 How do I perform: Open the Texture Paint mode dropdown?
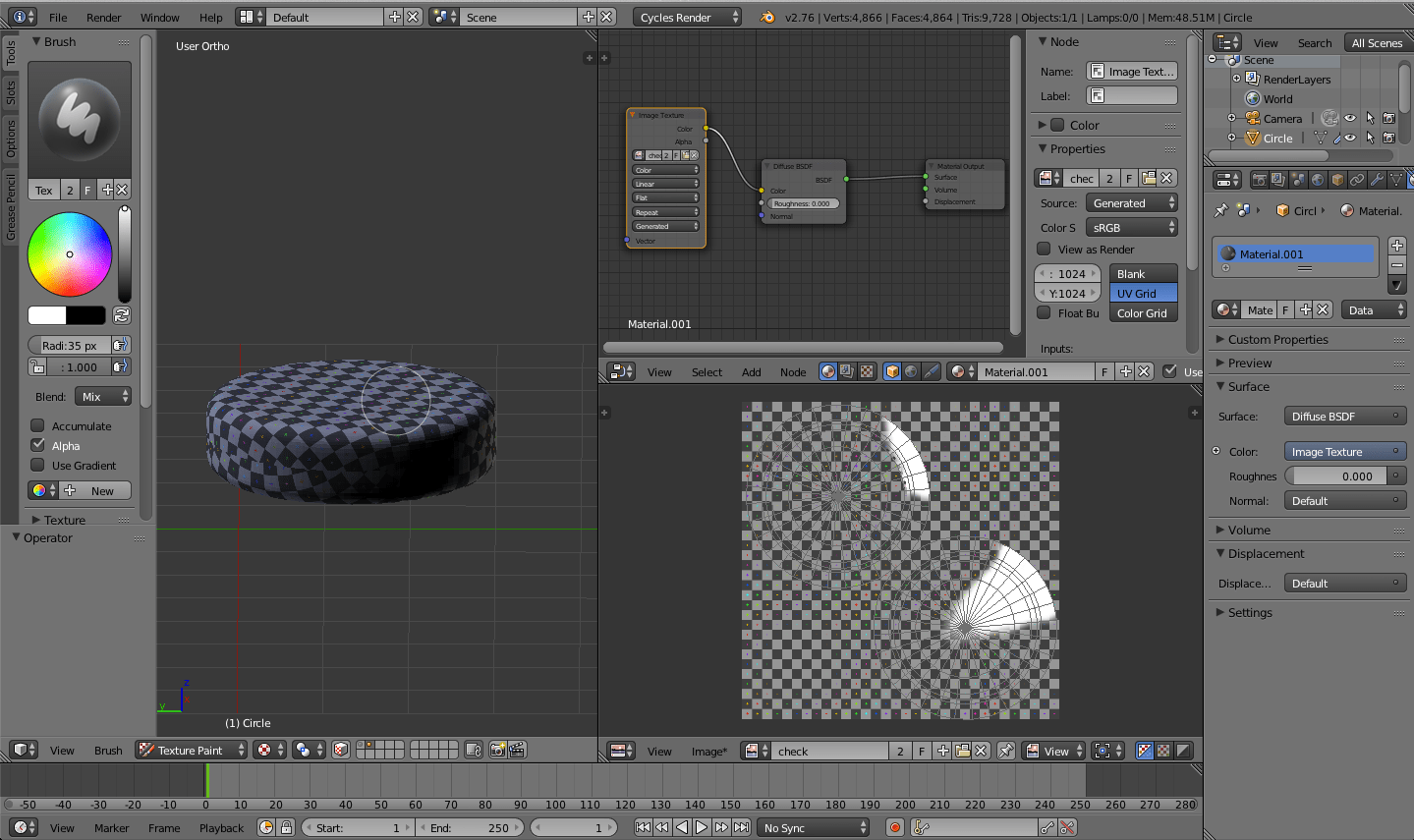tap(192, 750)
